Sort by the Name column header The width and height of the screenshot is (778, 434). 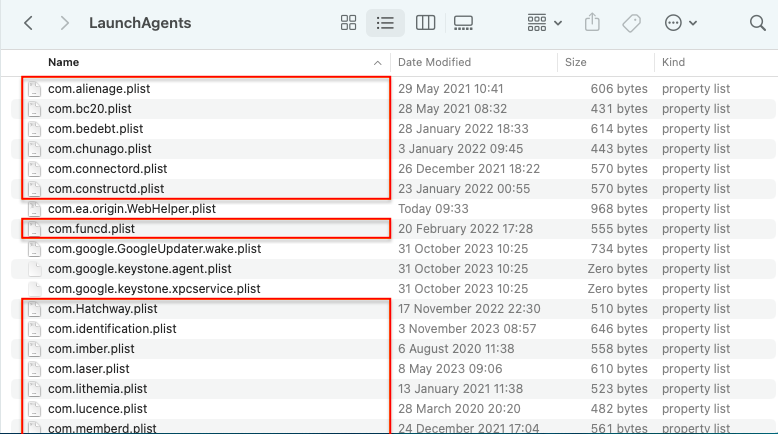pos(64,62)
